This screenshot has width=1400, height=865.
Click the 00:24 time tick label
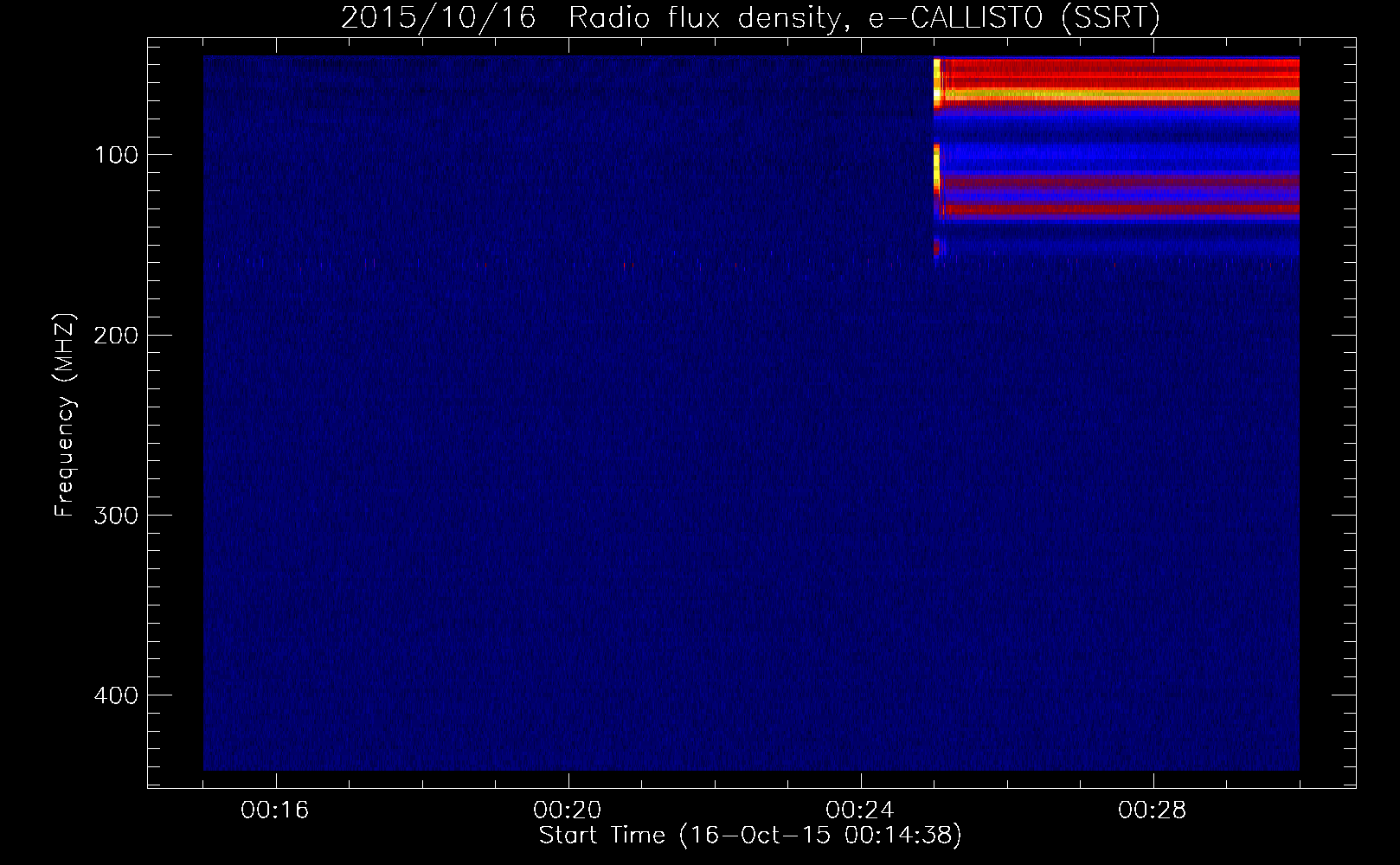point(860,811)
